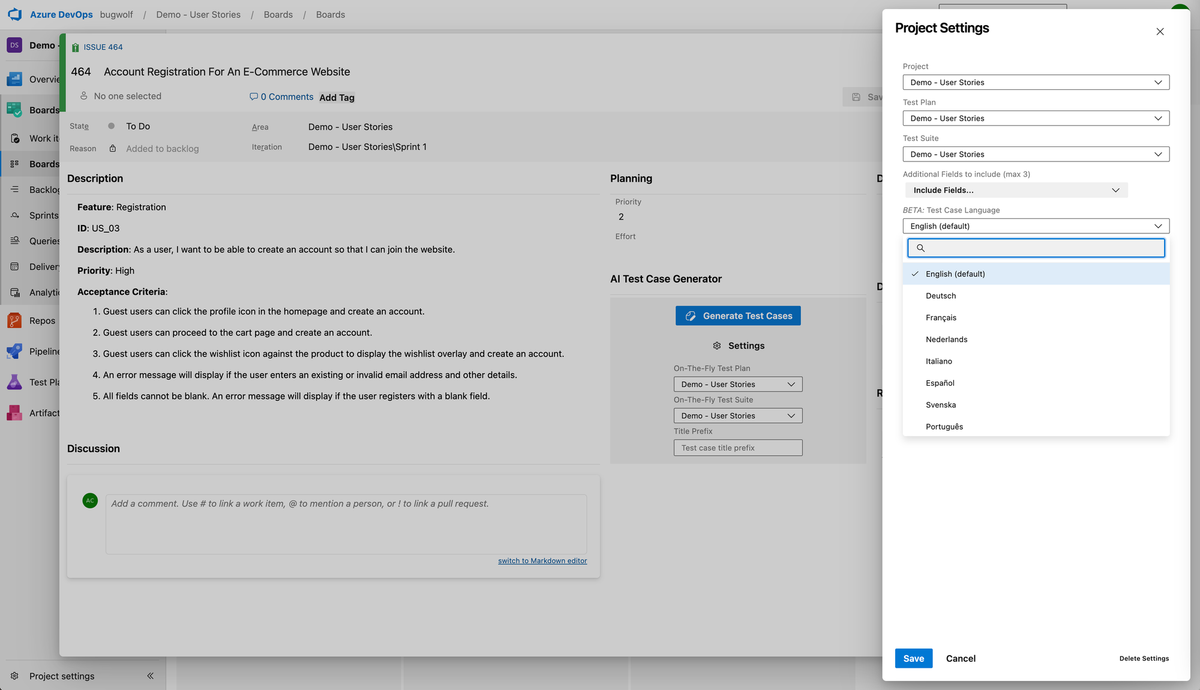The height and width of the screenshot is (690, 1200).
Task: Navigate to bugwolf via the breadcrumb
Action: tap(117, 14)
